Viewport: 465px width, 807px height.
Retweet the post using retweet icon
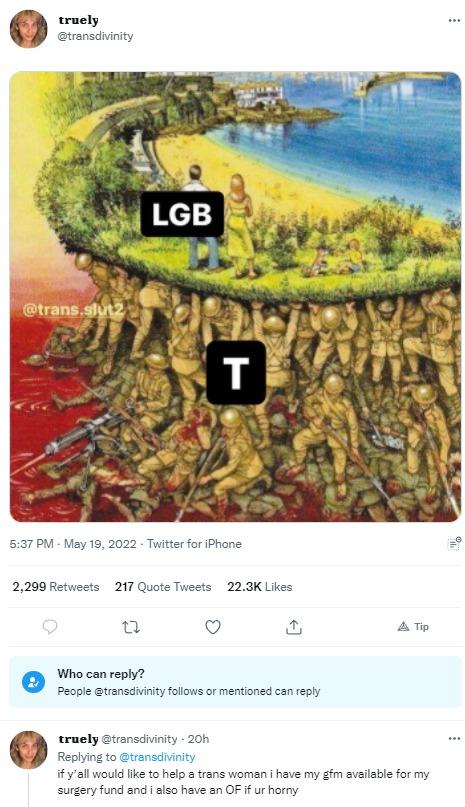[x=131, y=627]
